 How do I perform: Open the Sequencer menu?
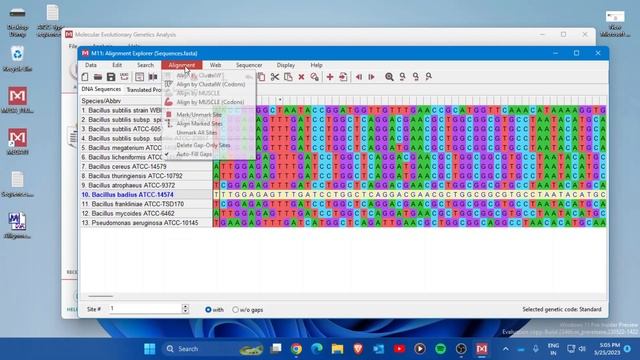249,65
